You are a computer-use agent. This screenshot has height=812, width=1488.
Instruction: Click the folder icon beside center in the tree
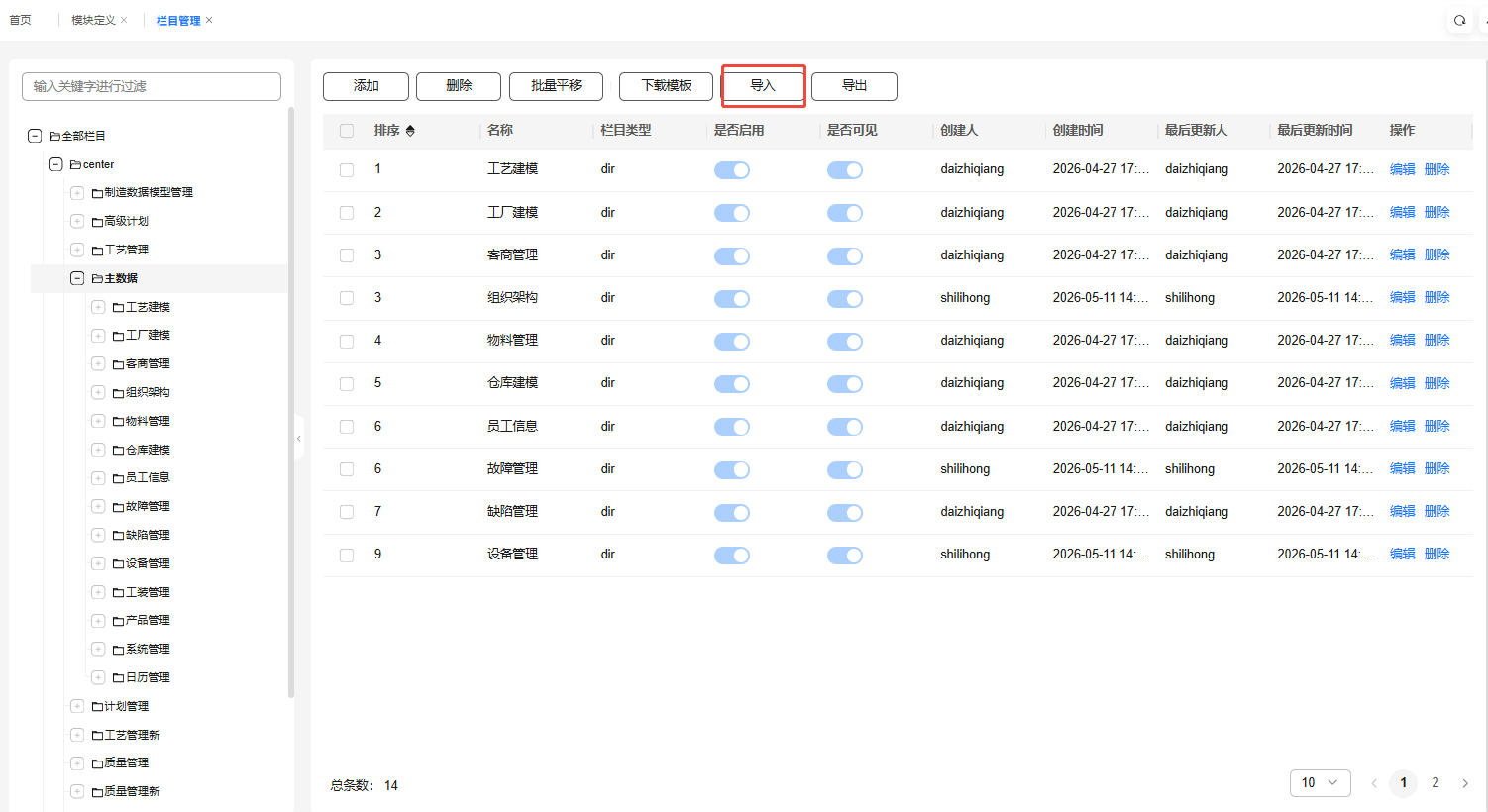point(76,164)
